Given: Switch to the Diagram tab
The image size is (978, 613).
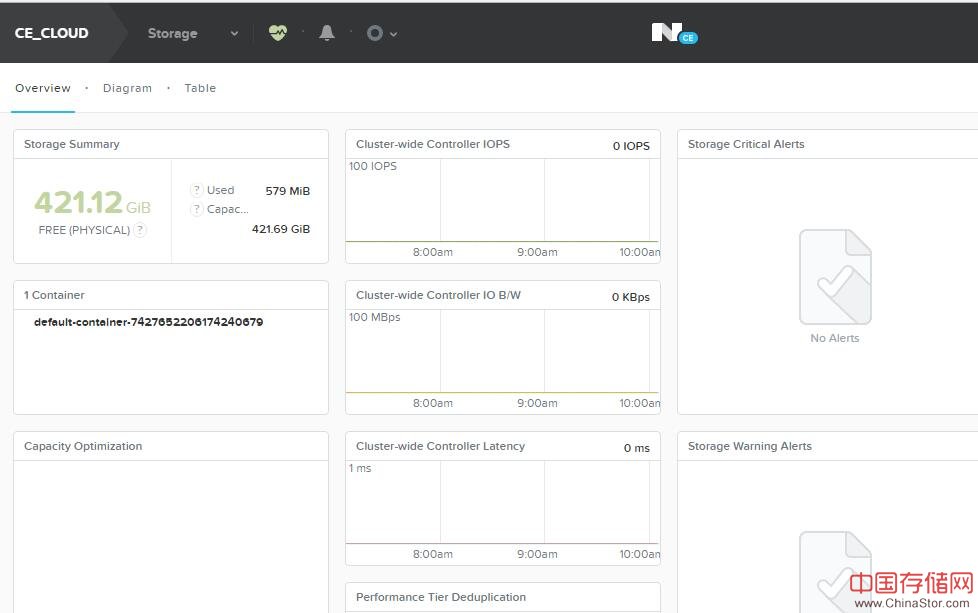Looking at the screenshot, I should pos(127,88).
